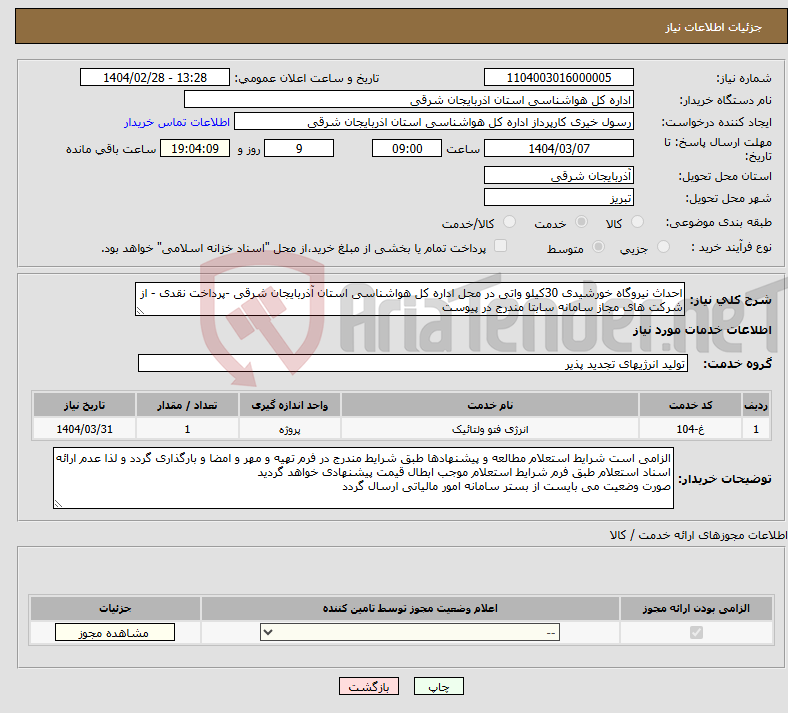
Task: Select the متوسط purchase type radio
Action: pyautogui.click(x=598, y=247)
